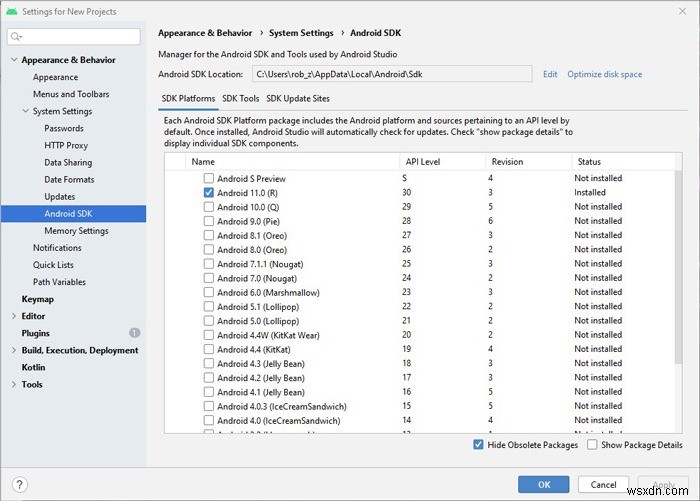Select Kotlin in the settings tree

[x=33, y=367]
